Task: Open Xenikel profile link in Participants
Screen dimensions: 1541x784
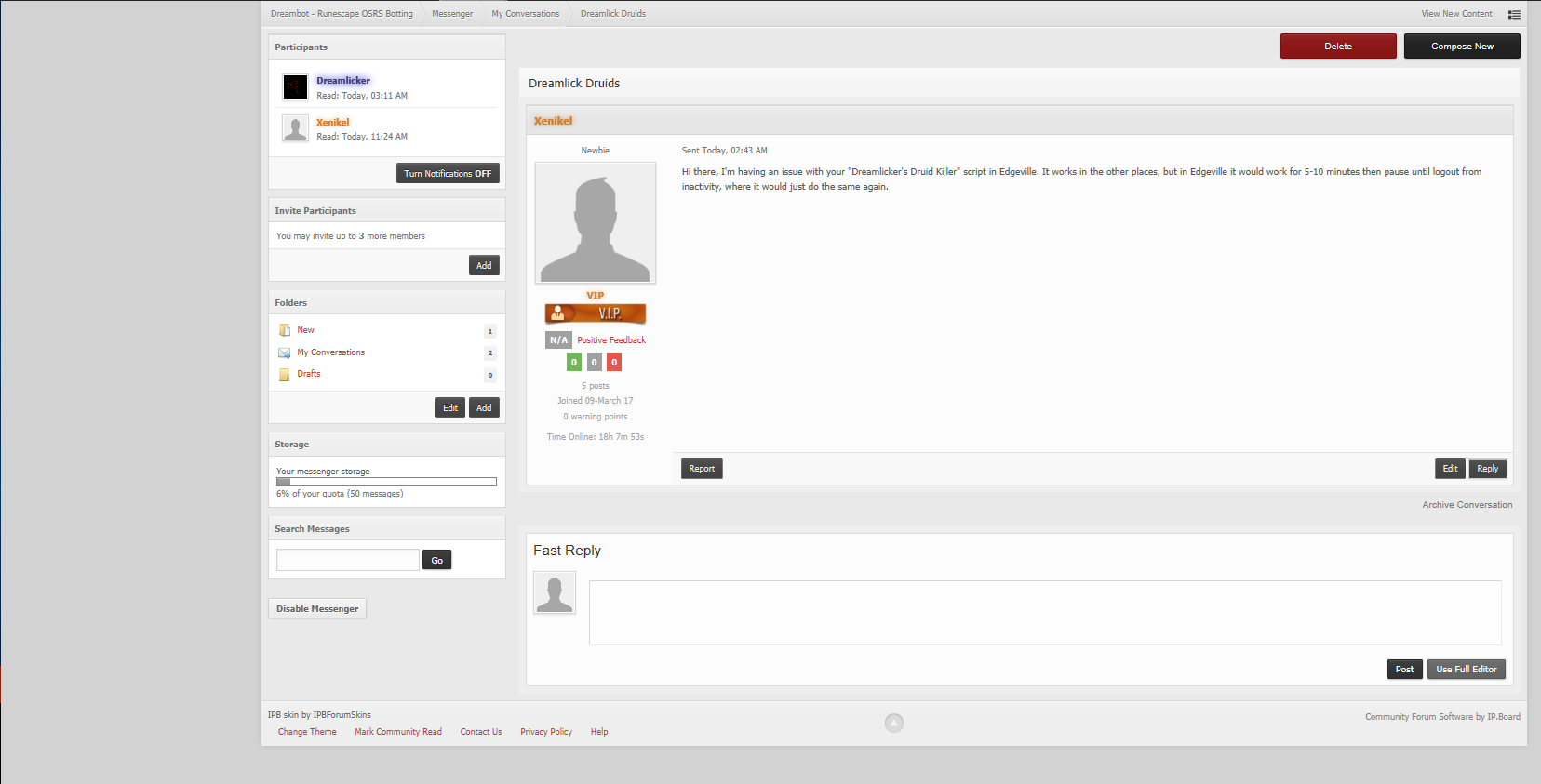Action: (x=333, y=123)
